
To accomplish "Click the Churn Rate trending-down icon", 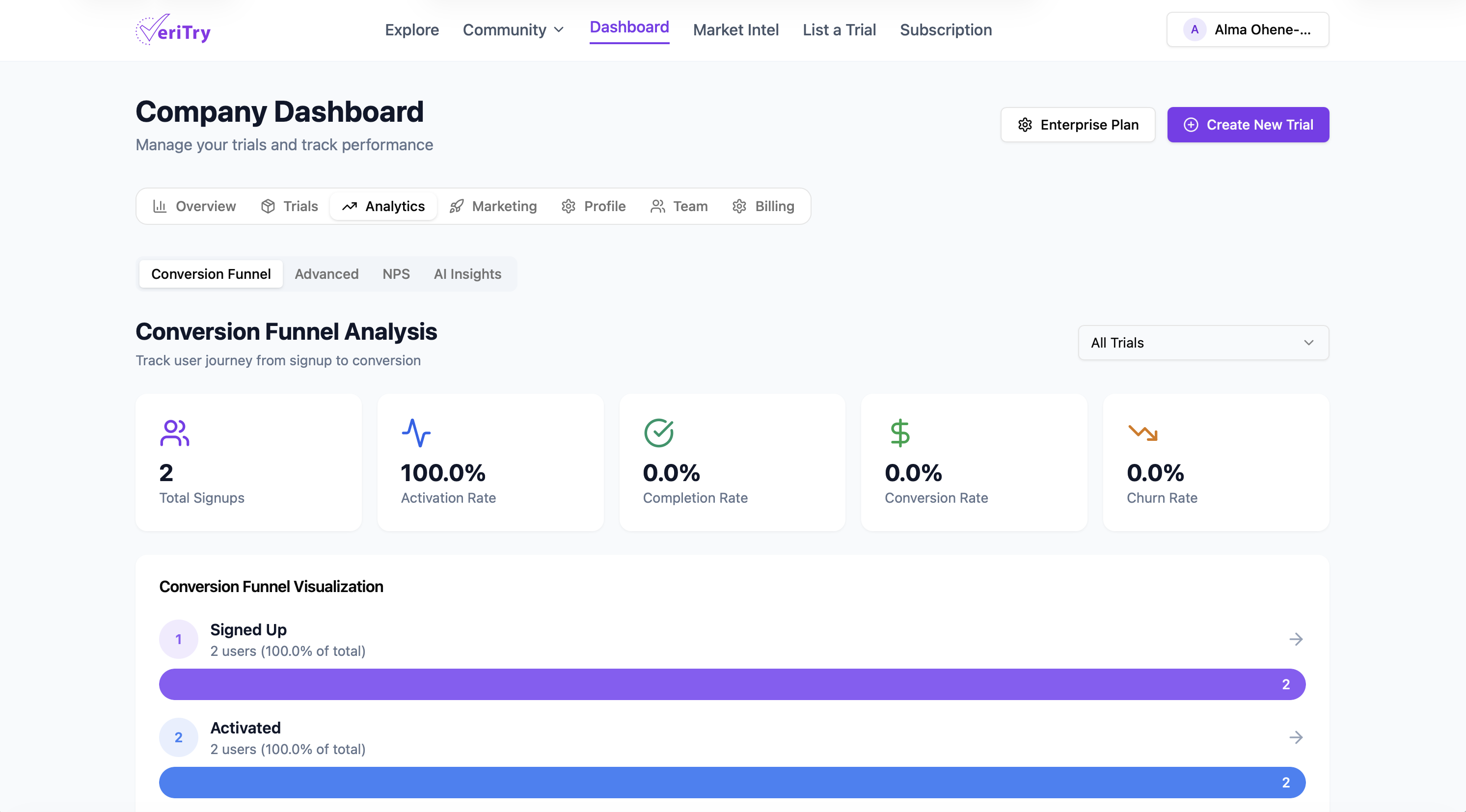I will coord(1142,433).
